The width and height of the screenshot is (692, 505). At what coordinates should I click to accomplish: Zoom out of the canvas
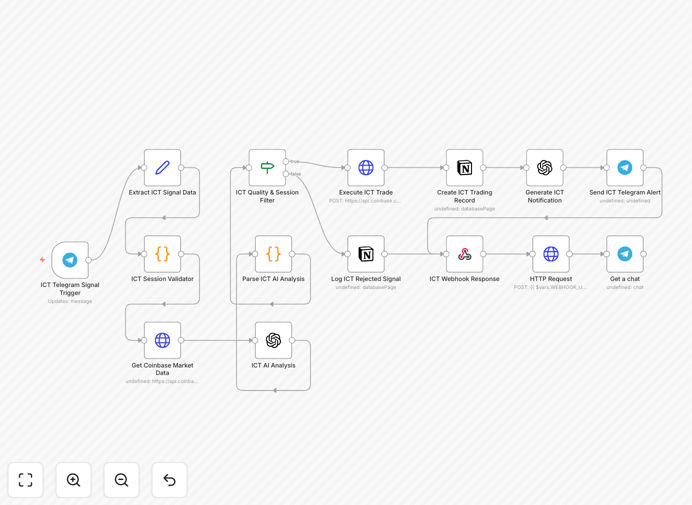pos(121,480)
